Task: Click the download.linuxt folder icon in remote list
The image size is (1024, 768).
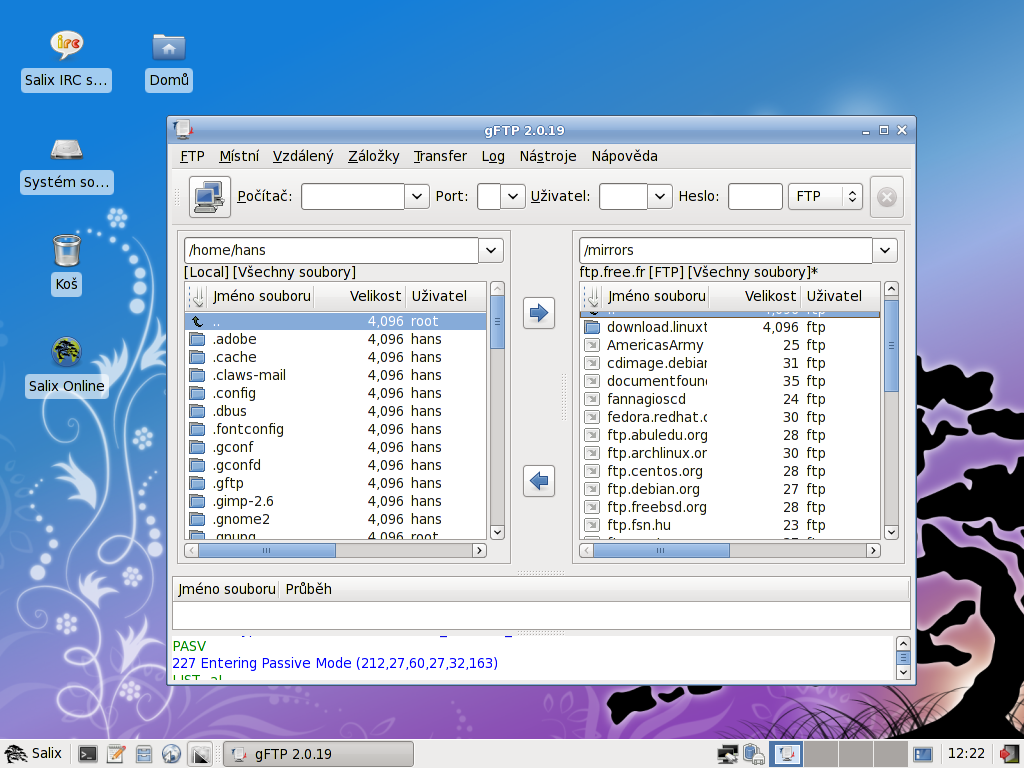Action: pos(592,327)
